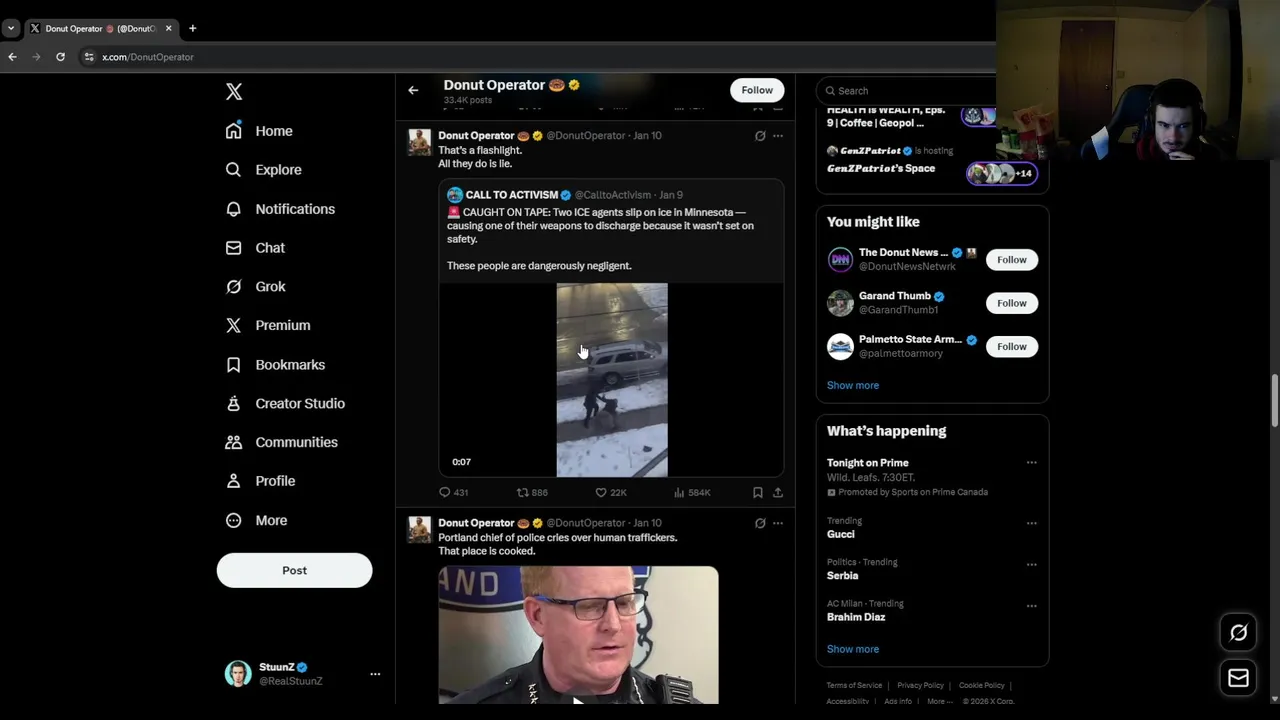This screenshot has height=720, width=1280.
Task: Open more options on the Portland post
Action: (778, 523)
